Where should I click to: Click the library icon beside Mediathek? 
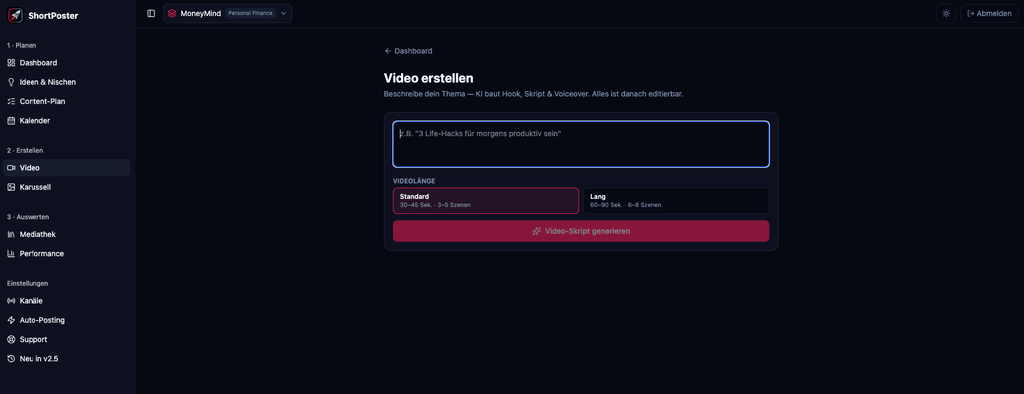[x=11, y=234]
